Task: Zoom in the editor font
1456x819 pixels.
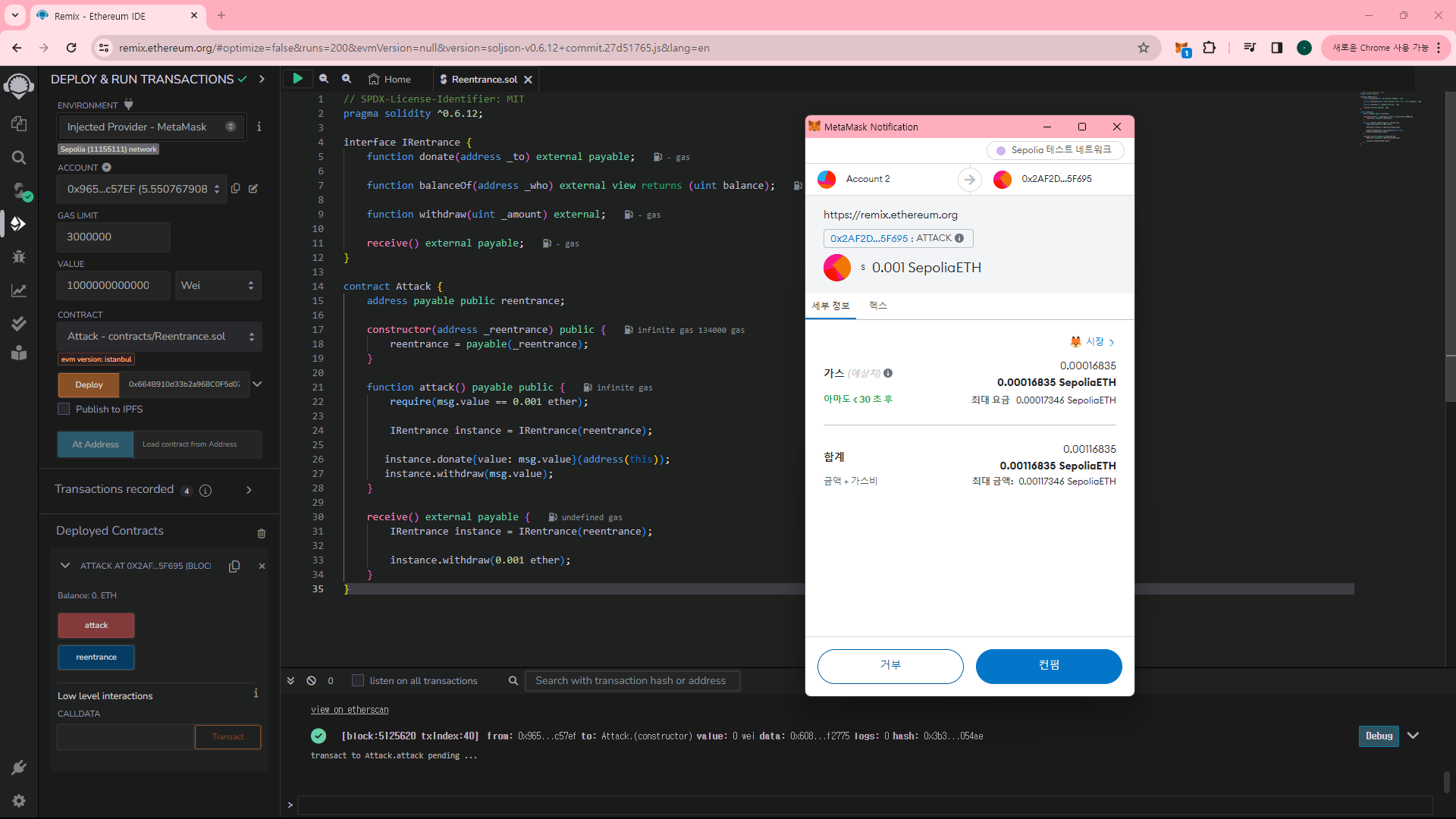Action: click(x=347, y=79)
